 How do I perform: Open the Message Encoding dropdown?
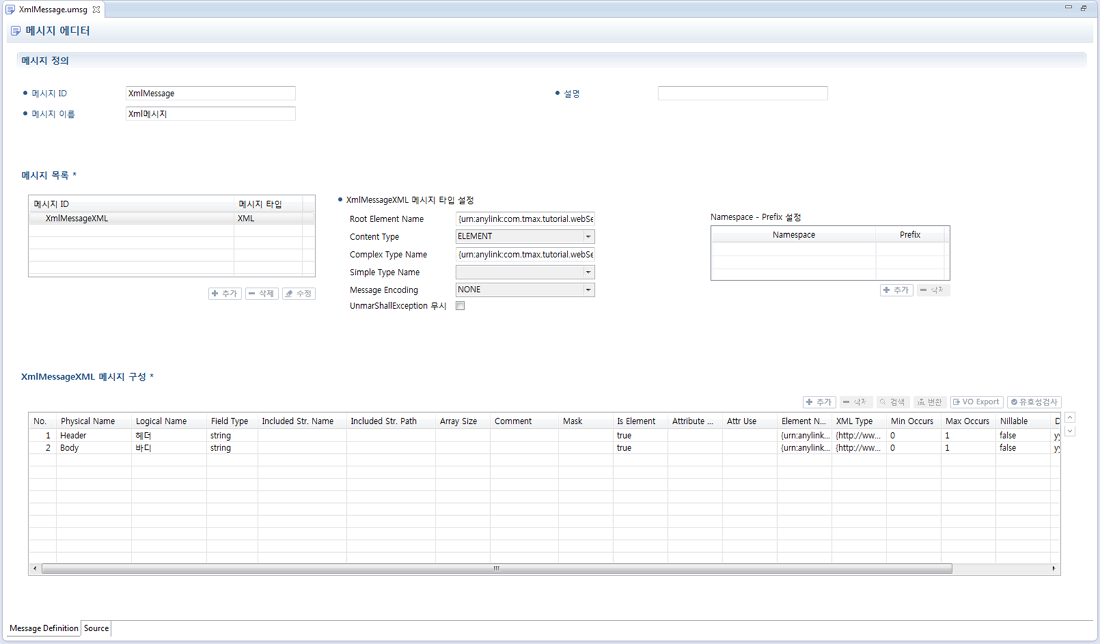[588, 290]
